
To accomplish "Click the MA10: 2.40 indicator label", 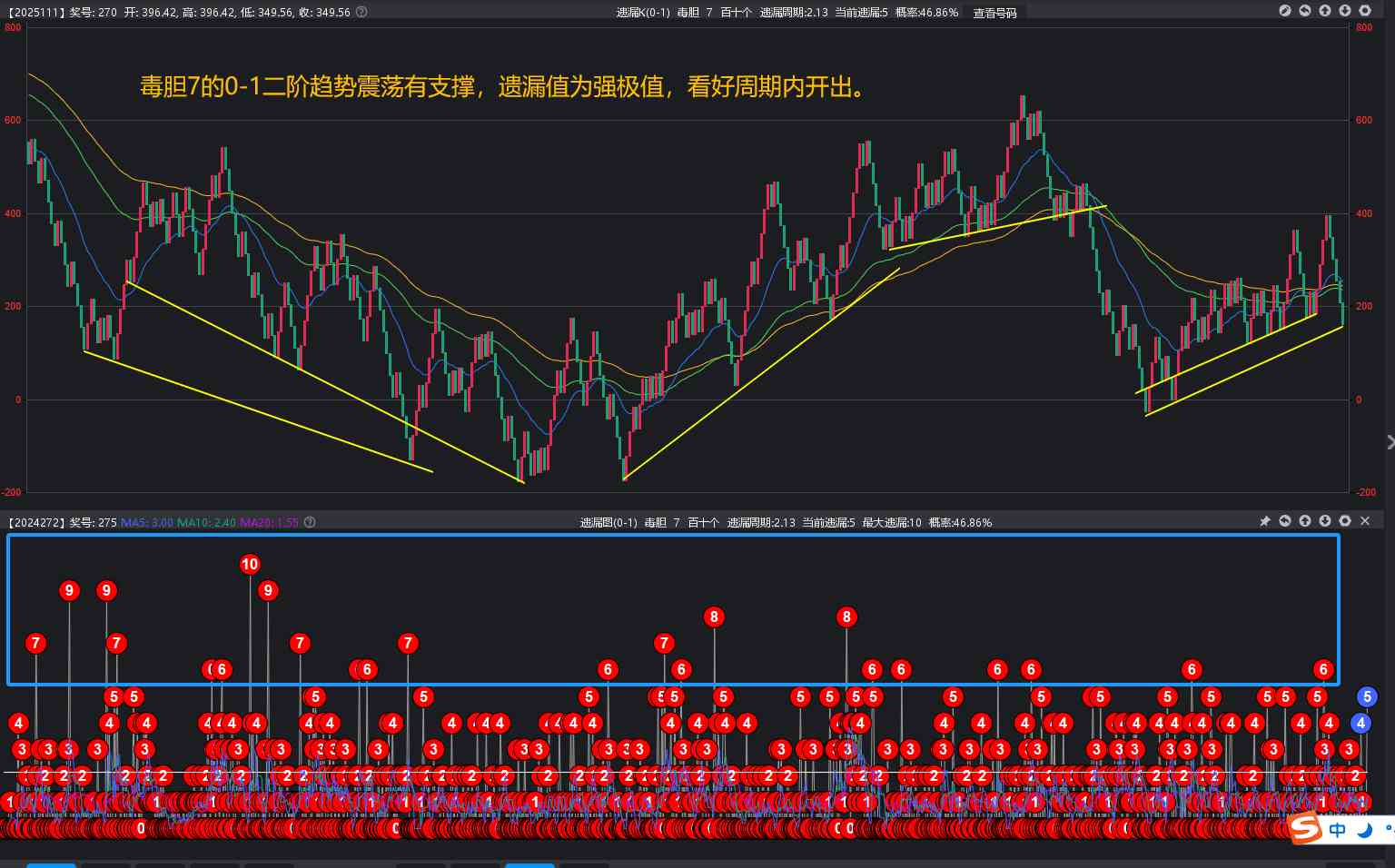I will pyautogui.click(x=206, y=522).
